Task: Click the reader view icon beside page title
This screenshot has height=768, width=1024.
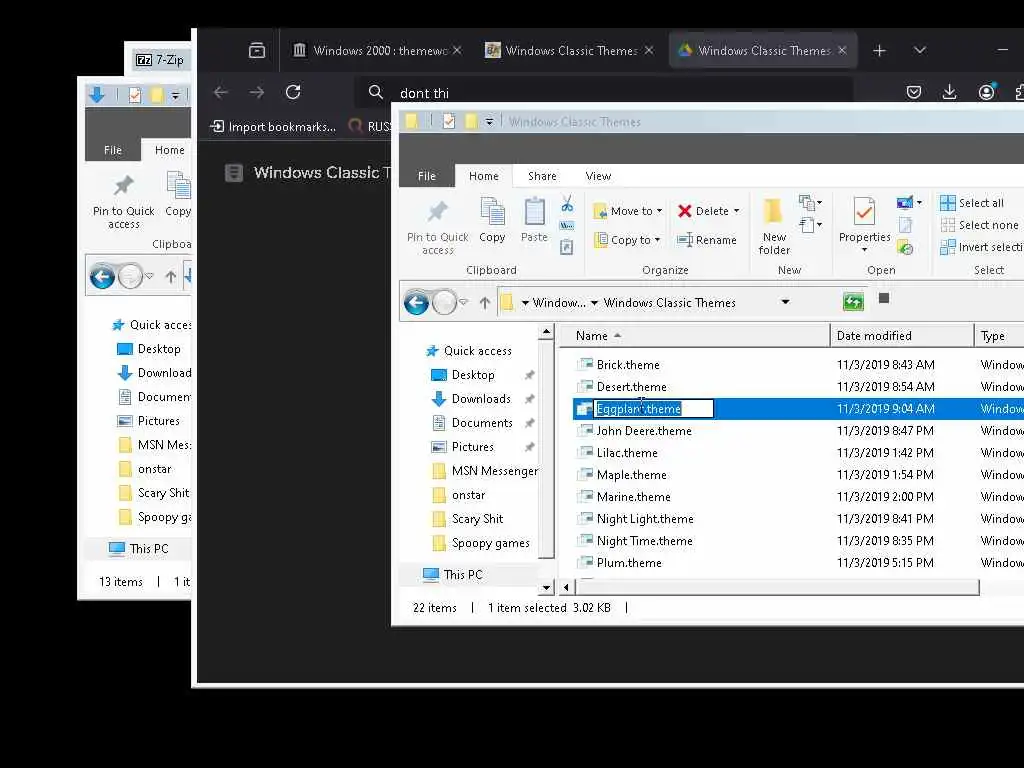Action: [234, 172]
